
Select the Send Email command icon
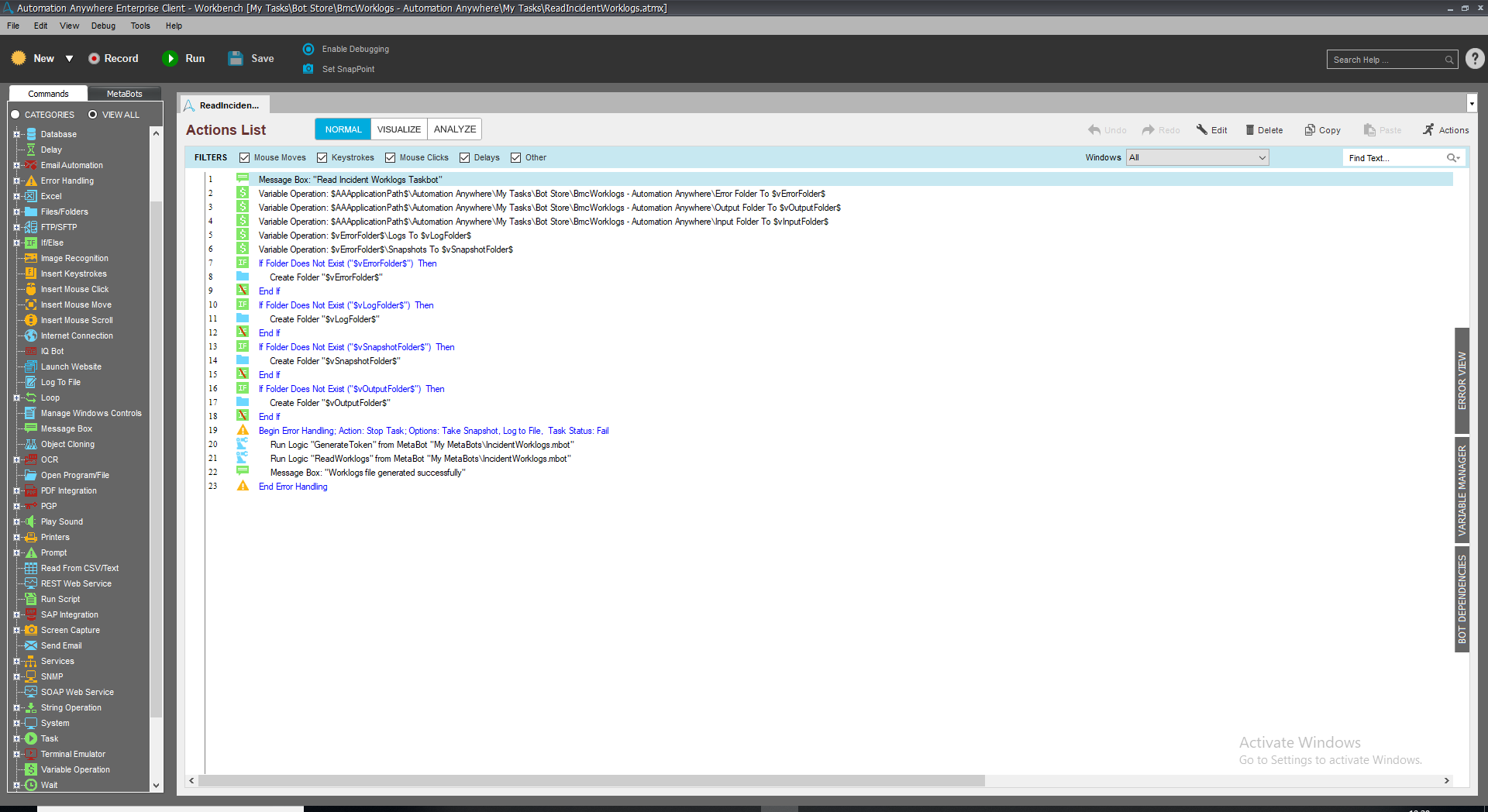pos(31,645)
